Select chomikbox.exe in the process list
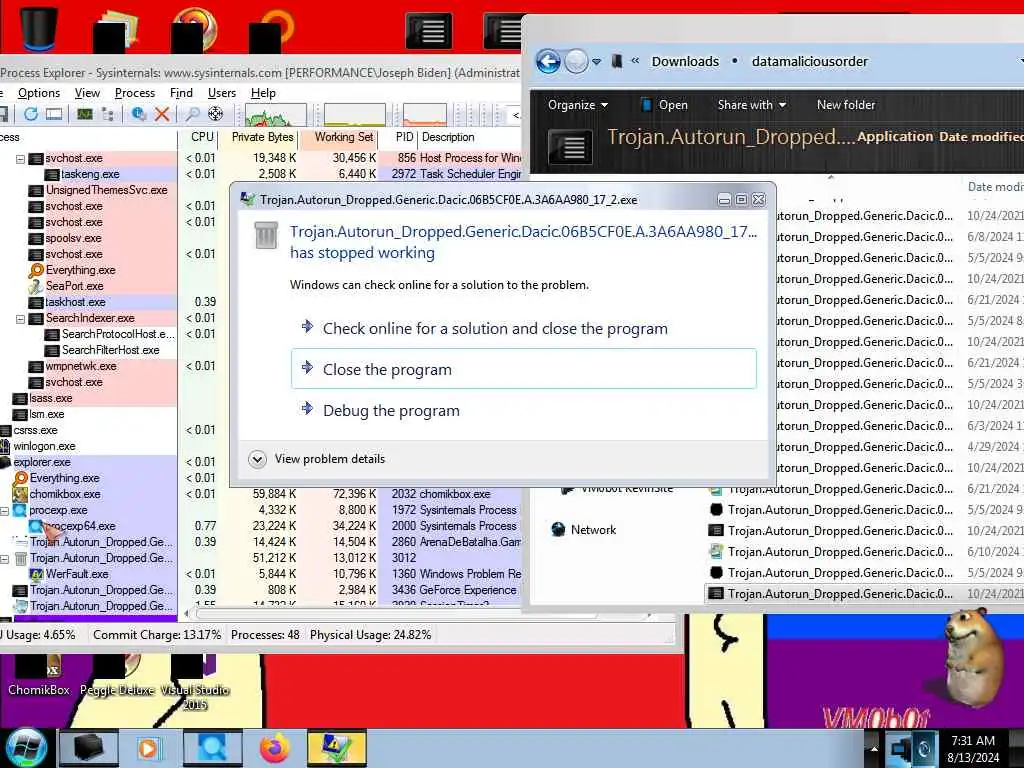The image size is (1024, 768). pos(65,494)
